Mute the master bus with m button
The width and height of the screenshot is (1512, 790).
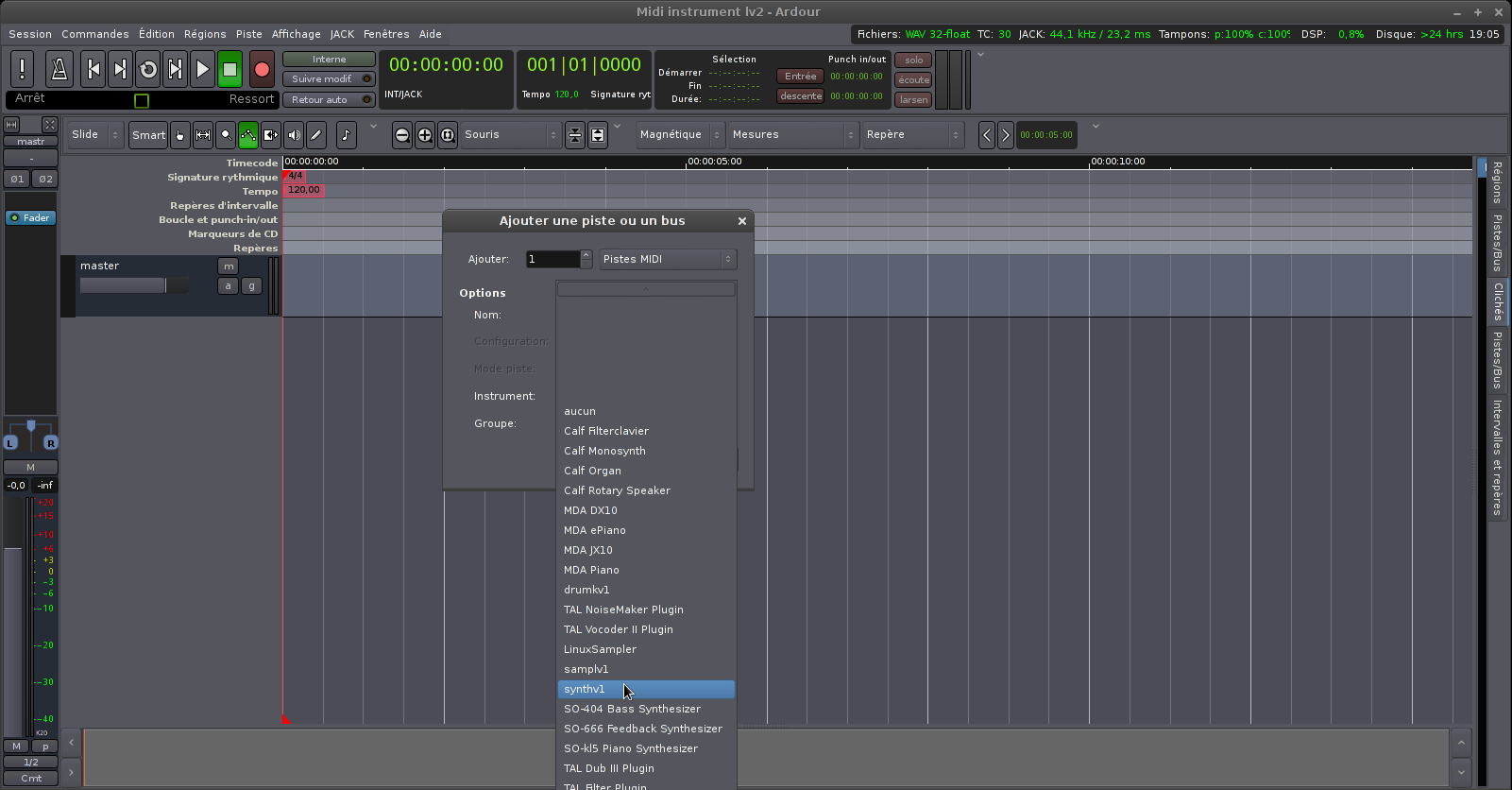228,266
